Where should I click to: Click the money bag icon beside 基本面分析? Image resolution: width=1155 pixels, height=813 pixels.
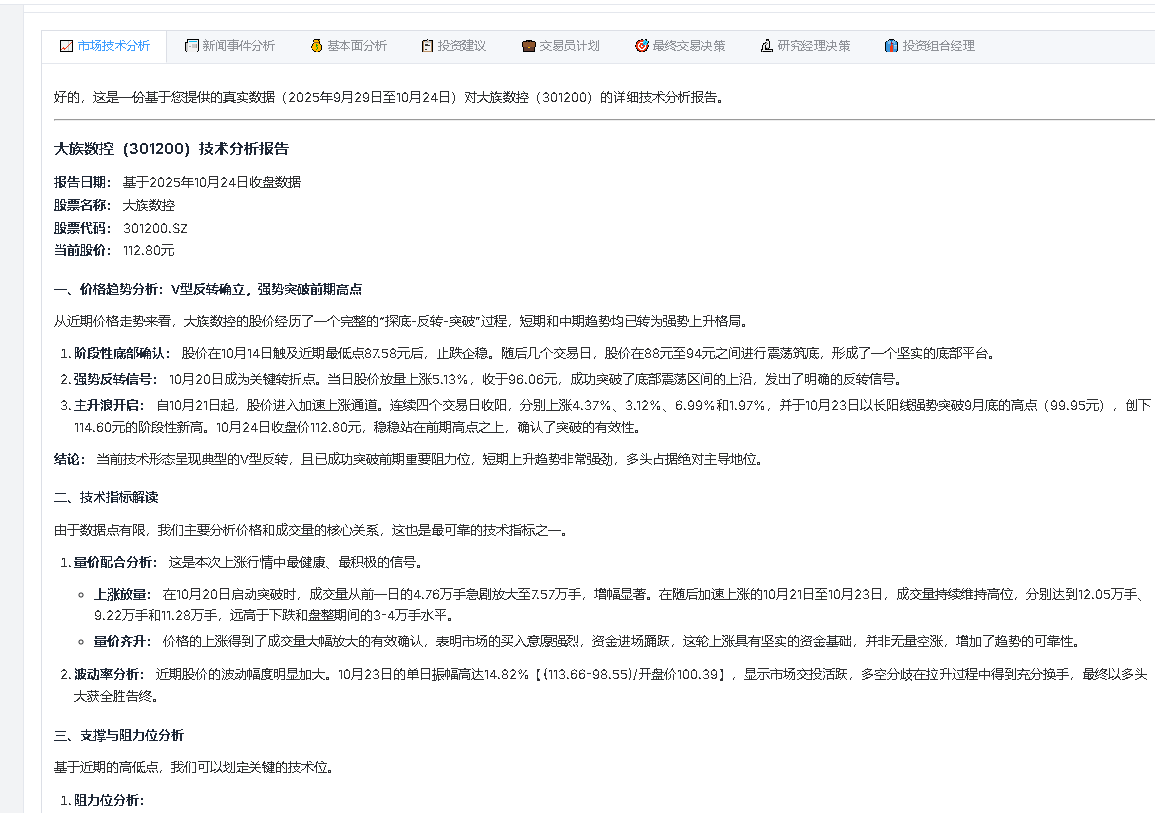point(317,46)
